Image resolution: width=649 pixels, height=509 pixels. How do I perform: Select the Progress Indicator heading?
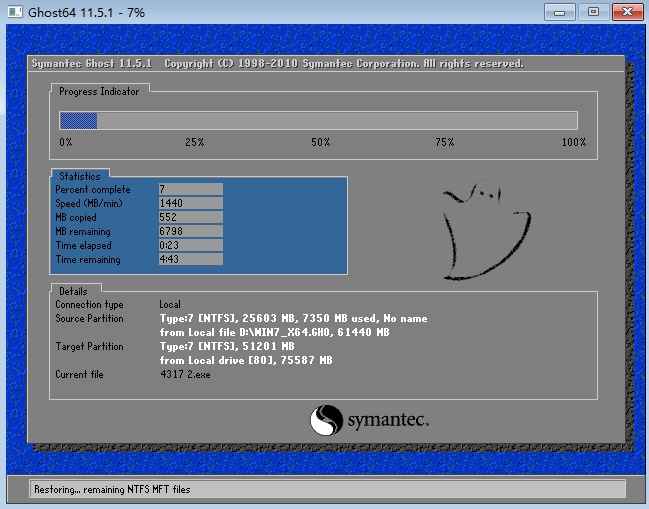coord(100,91)
